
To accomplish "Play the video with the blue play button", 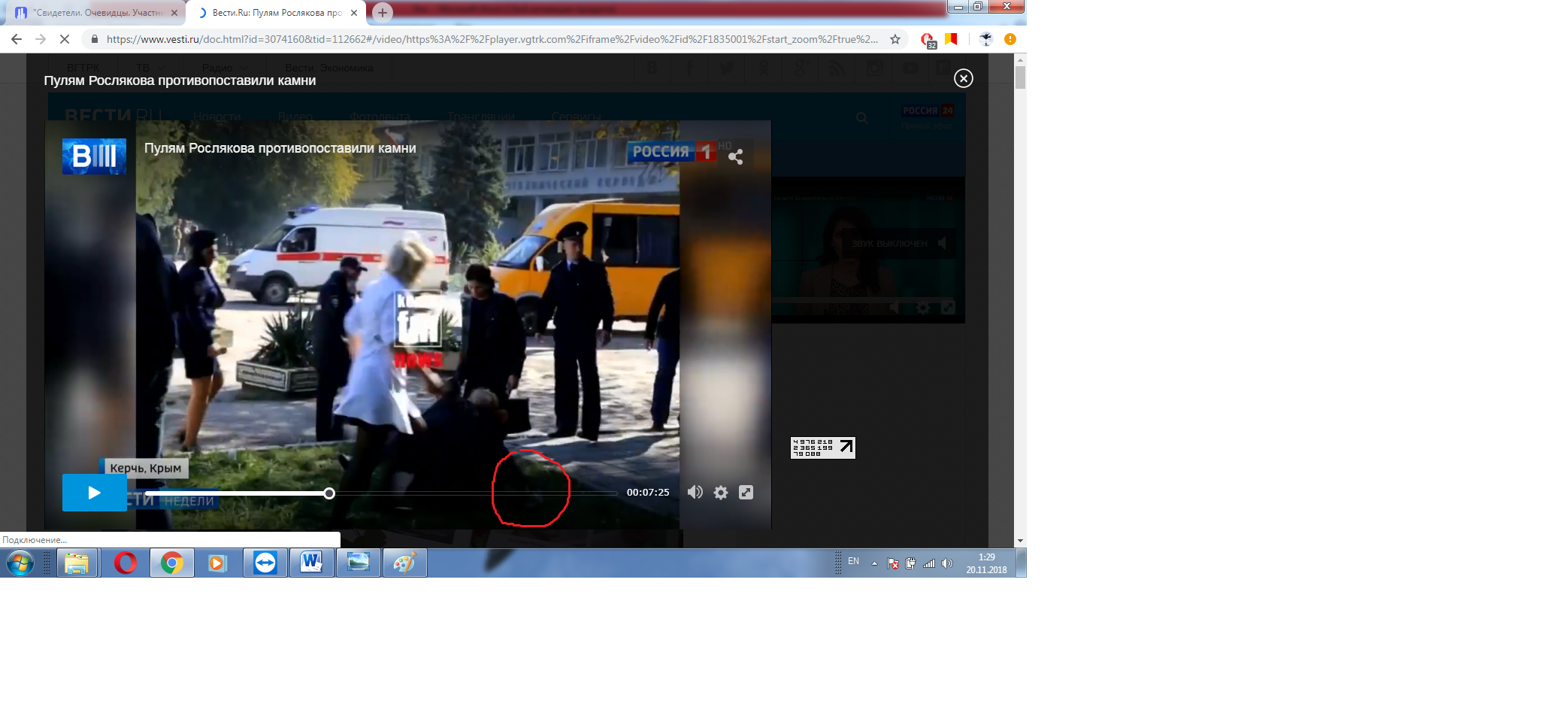I will click(94, 493).
